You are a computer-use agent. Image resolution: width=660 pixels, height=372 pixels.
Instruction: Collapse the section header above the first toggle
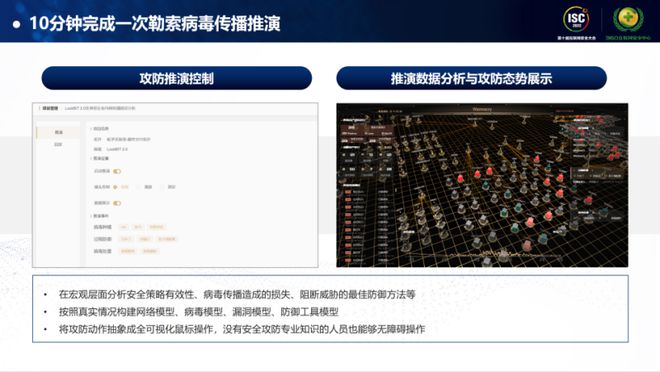100,158
